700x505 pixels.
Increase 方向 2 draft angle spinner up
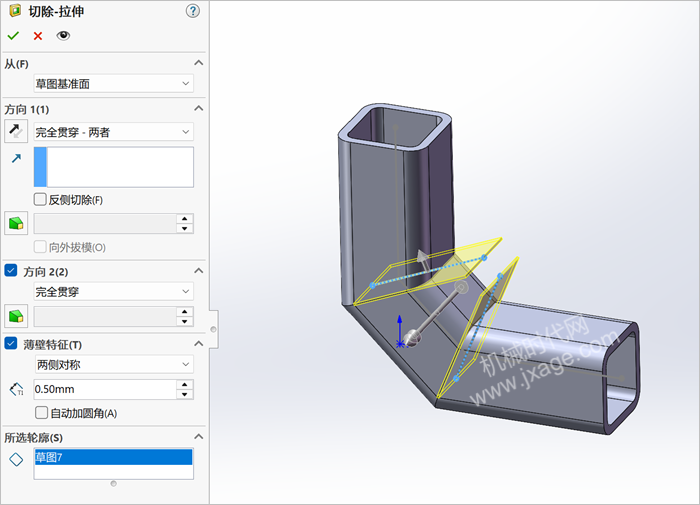(185, 311)
